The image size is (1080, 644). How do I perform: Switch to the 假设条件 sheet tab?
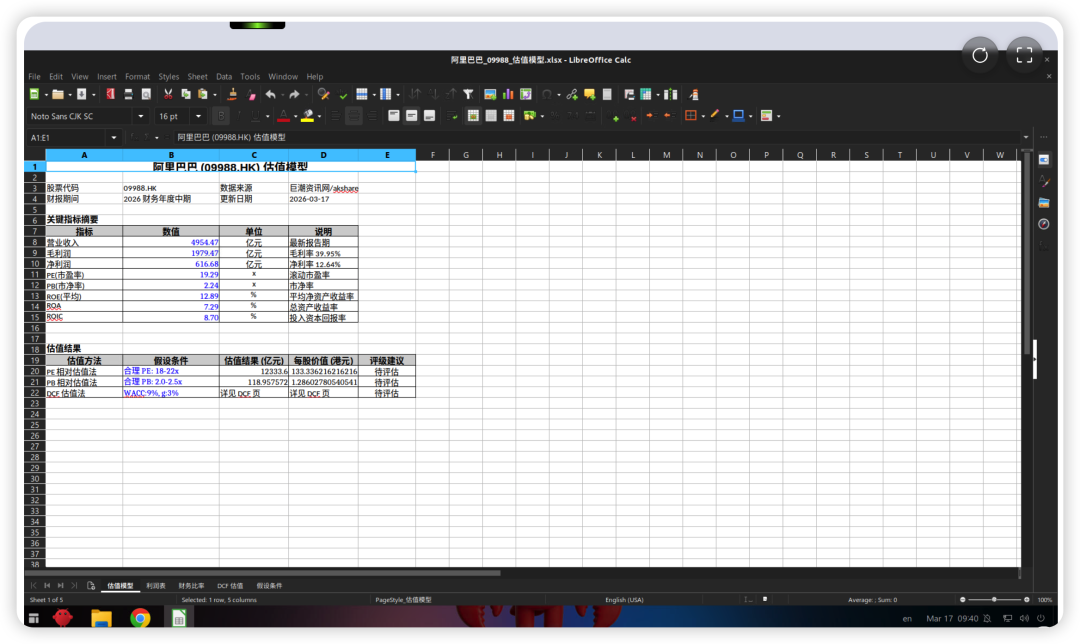click(269, 585)
